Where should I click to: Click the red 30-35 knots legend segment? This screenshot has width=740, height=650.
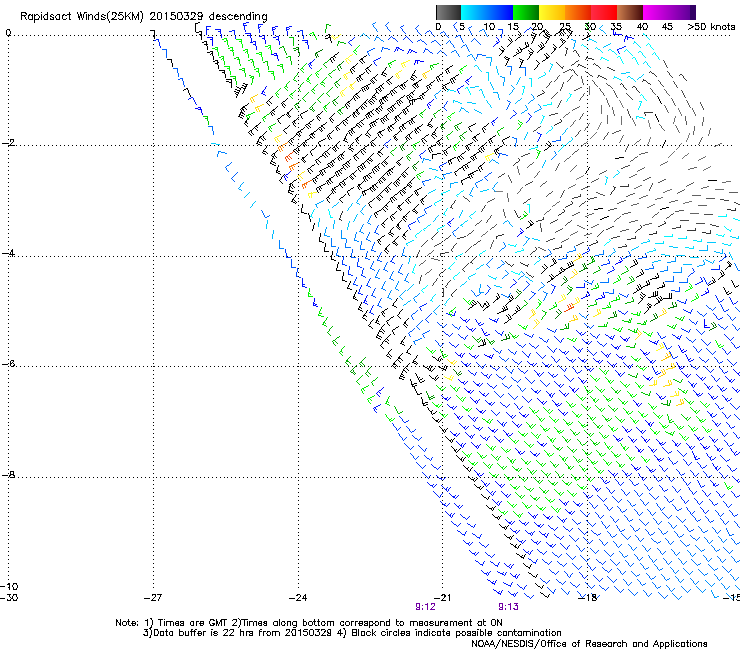604,12
